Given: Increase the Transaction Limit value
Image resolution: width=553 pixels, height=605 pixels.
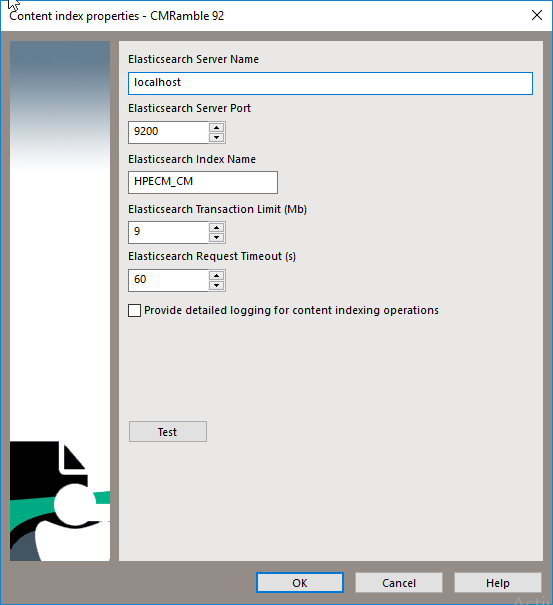Looking at the screenshot, I should coord(216,227).
